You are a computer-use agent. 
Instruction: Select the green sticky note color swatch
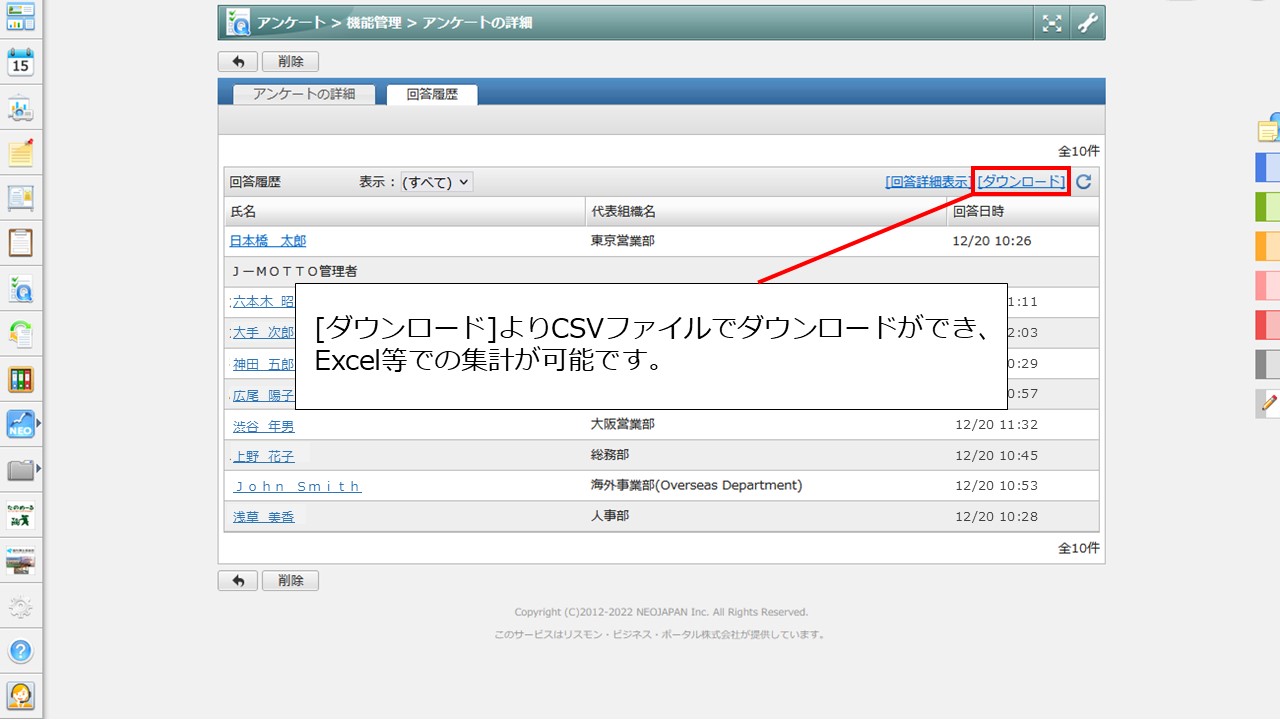[x=1267, y=206]
